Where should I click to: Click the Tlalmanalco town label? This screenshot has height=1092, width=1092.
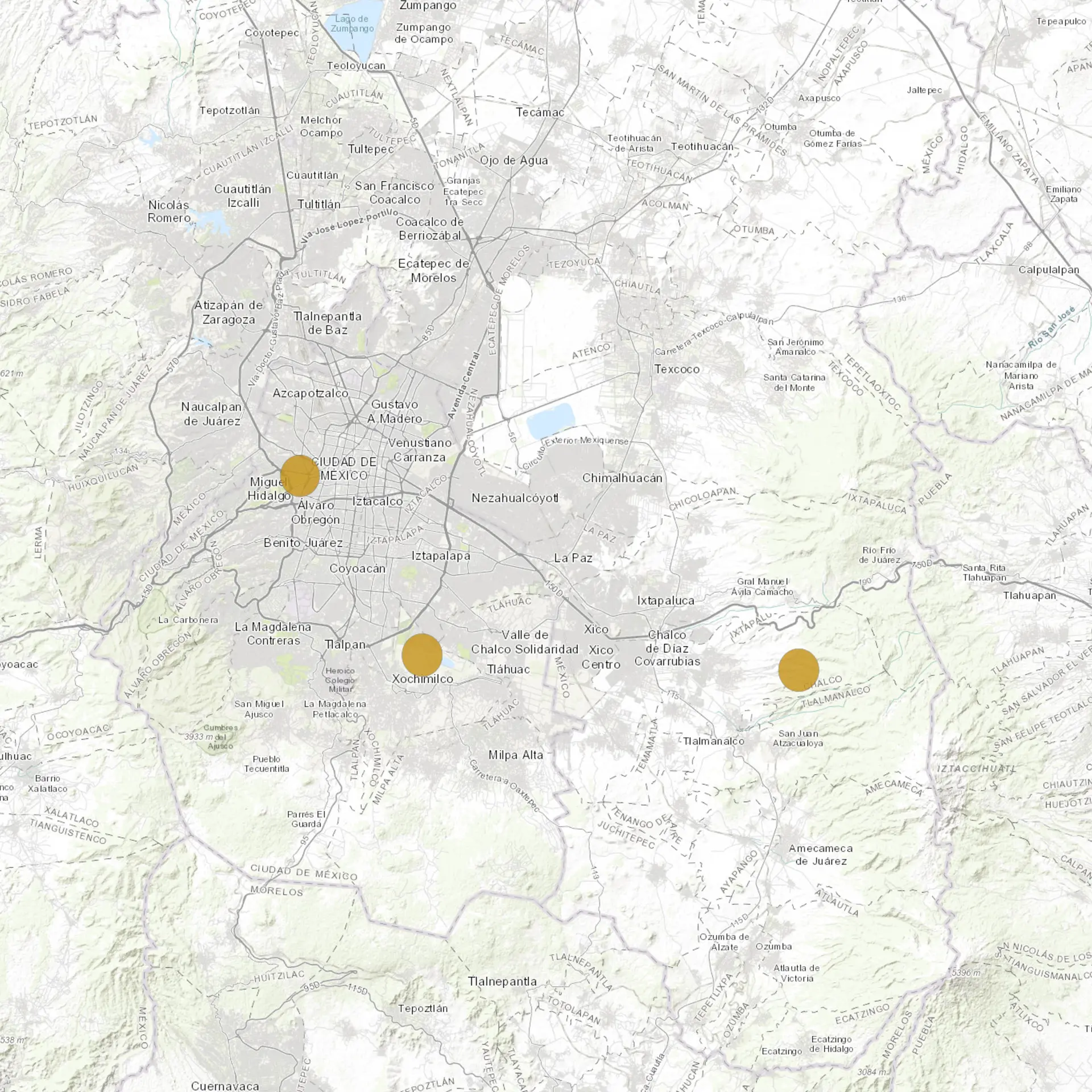[x=713, y=742]
